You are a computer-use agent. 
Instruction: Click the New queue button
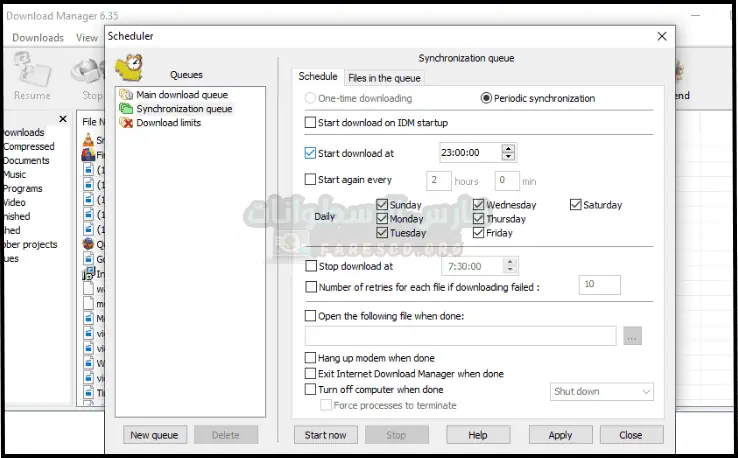point(154,435)
